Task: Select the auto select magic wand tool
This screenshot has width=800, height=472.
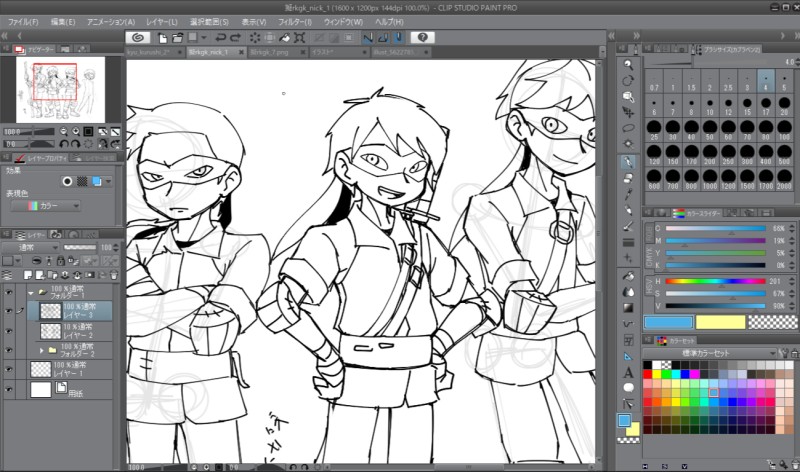Action: 628,144
